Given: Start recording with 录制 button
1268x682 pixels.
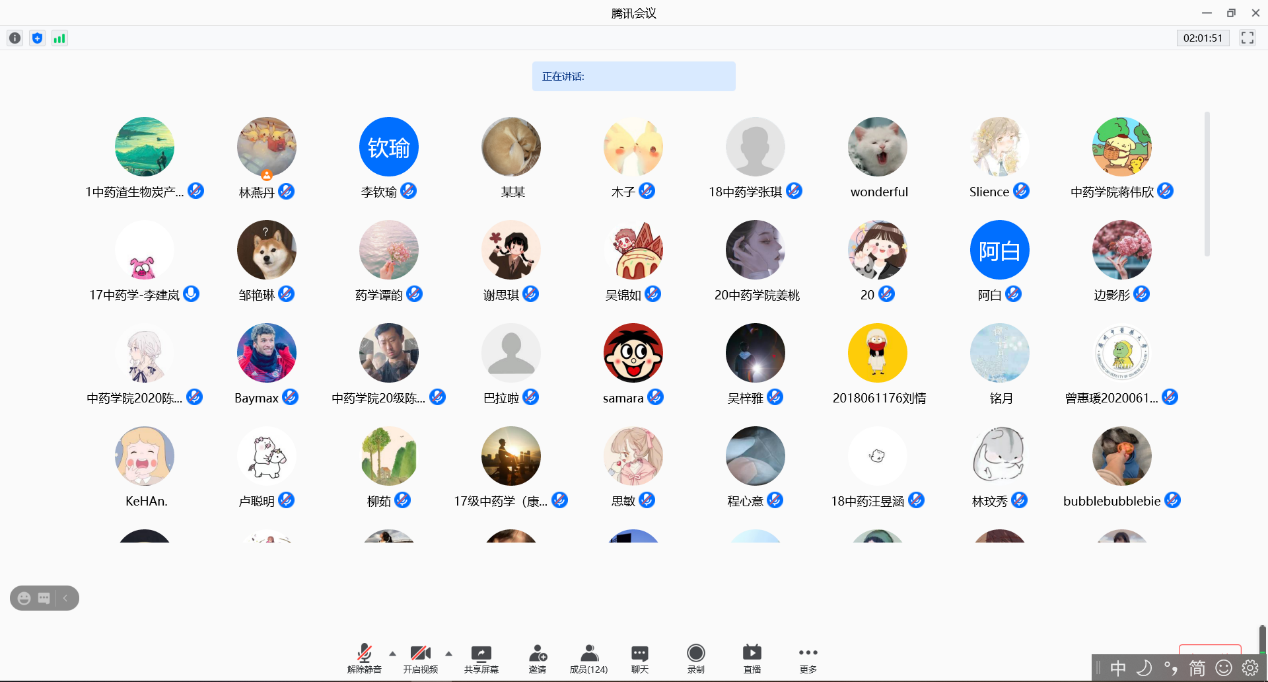Looking at the screenshot, I should [x=695, y=658].
